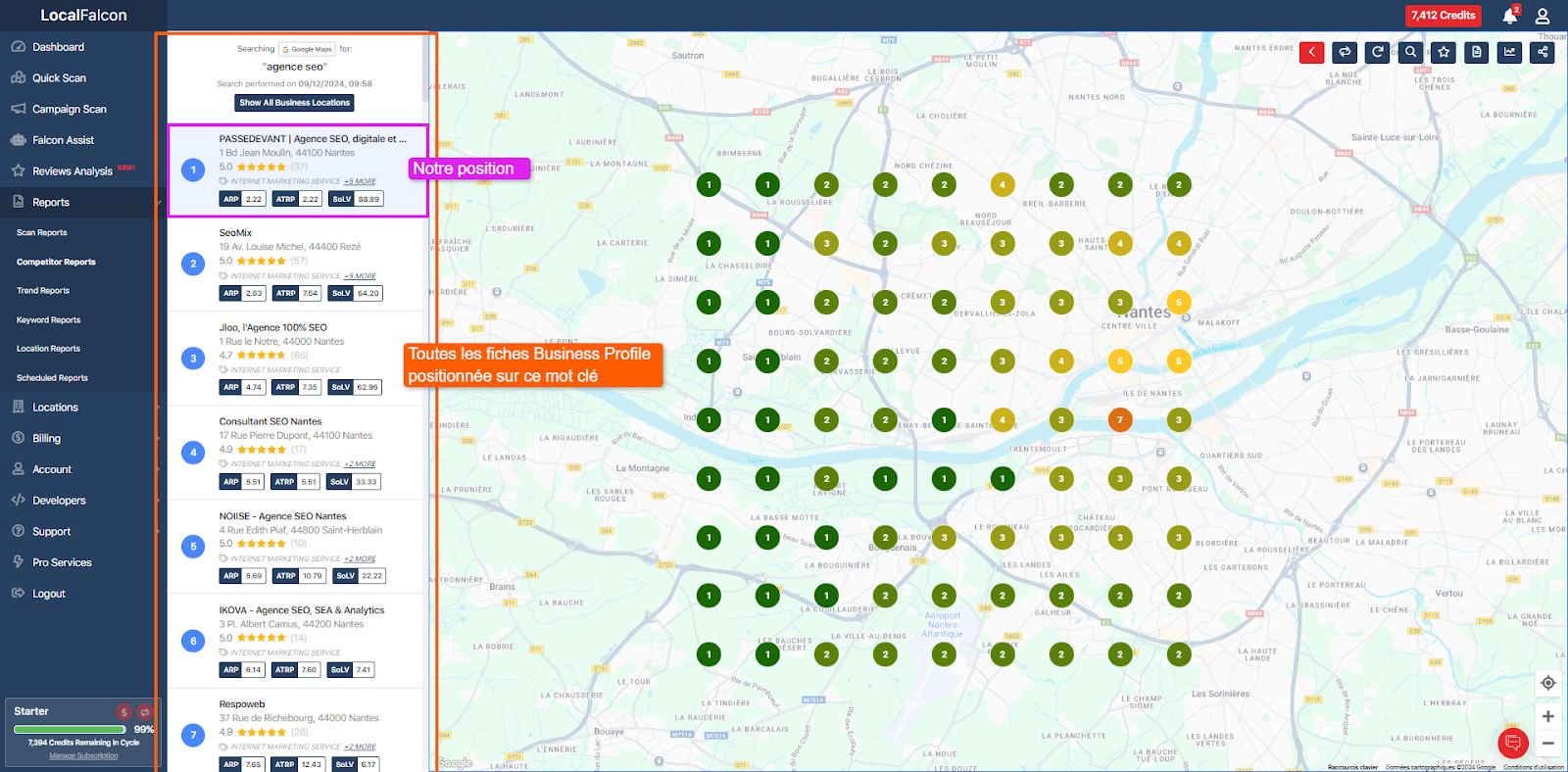Image resolution: width=1568 pixels, height=772 pixels.
Task: Click the cycle renew icon in Starter panel
Action: (x=145, y=712)
